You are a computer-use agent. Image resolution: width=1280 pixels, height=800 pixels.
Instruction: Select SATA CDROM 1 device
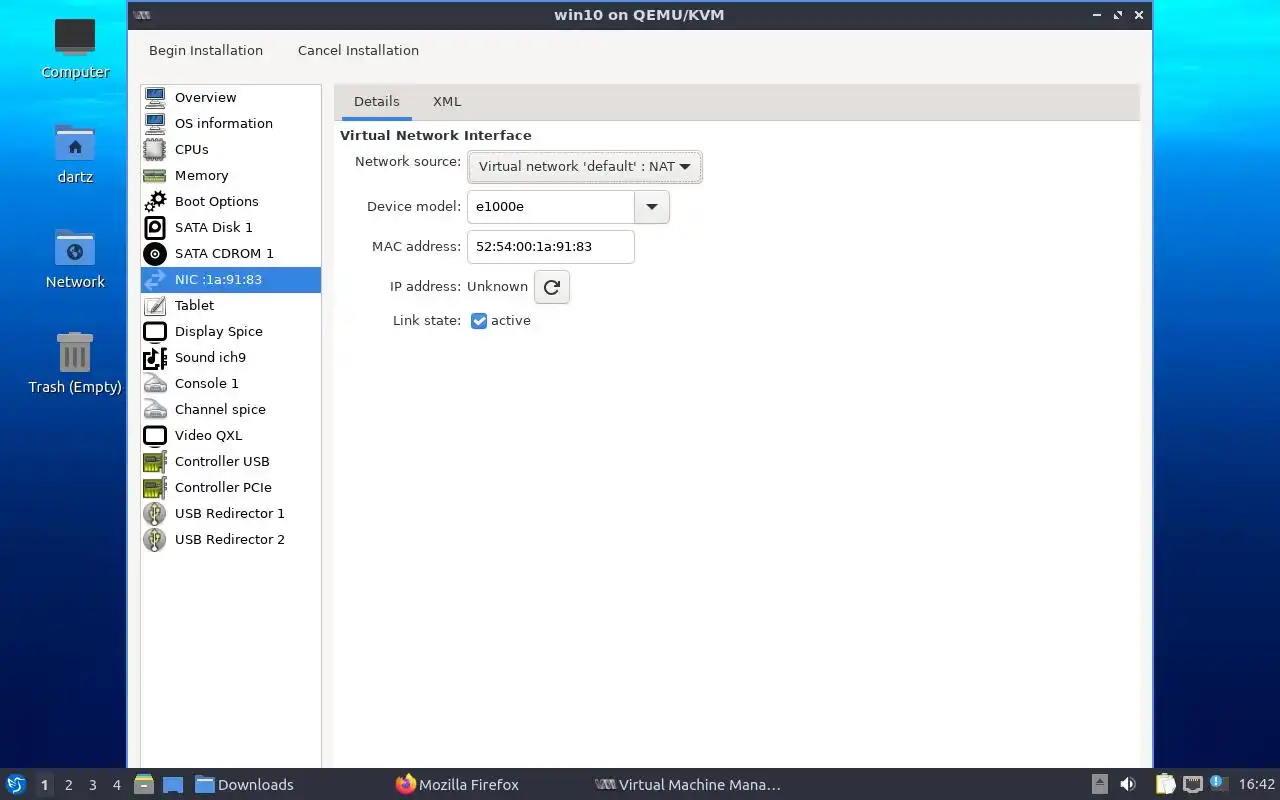coord(230,253)
